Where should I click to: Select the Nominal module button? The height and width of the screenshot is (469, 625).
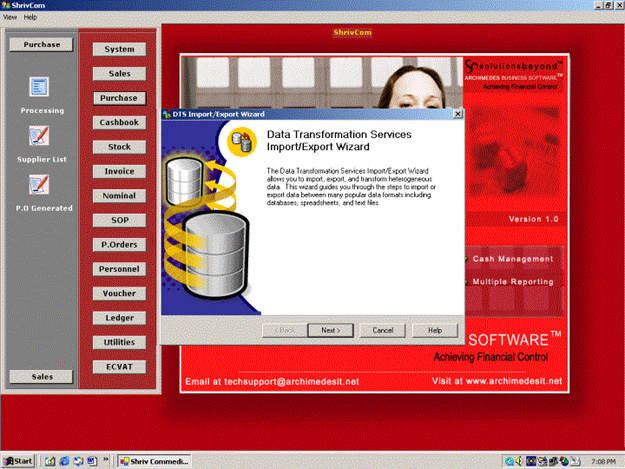[x=119, y=196]
